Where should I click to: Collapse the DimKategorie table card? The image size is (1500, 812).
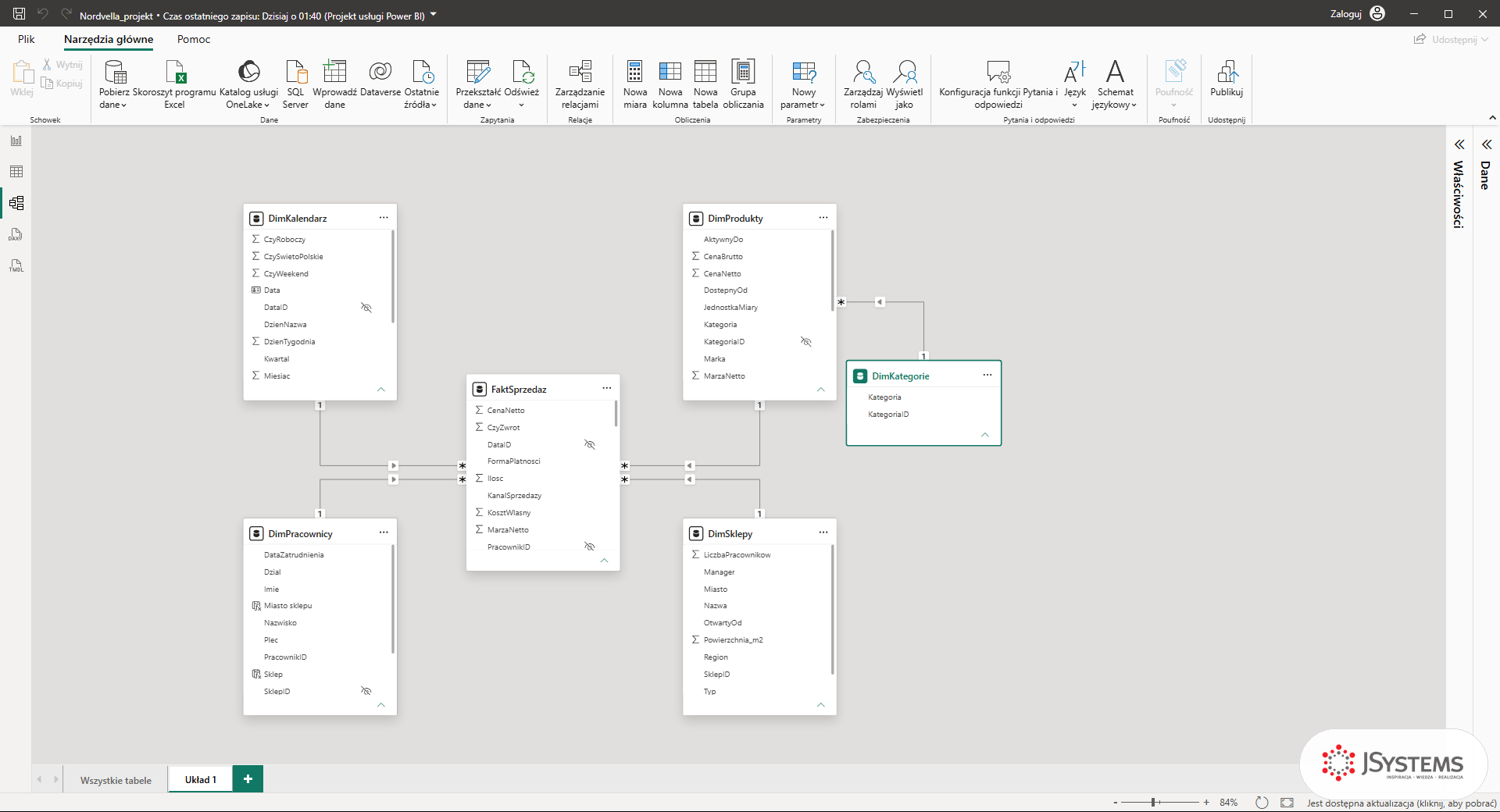point(985,435)
